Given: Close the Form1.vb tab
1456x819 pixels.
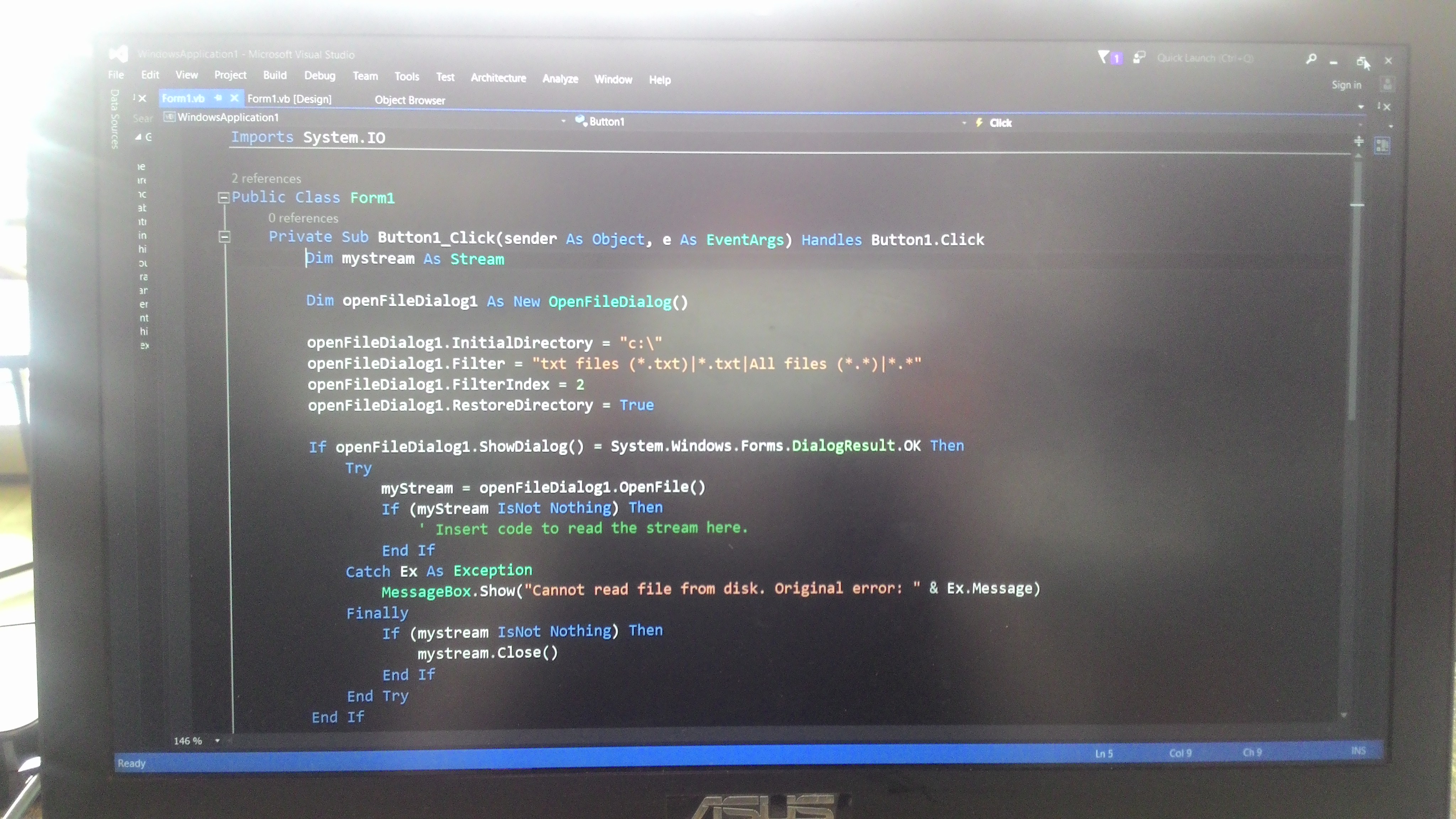Looking at the screenshot, I should pyautogui.click(x=234, y=98).
